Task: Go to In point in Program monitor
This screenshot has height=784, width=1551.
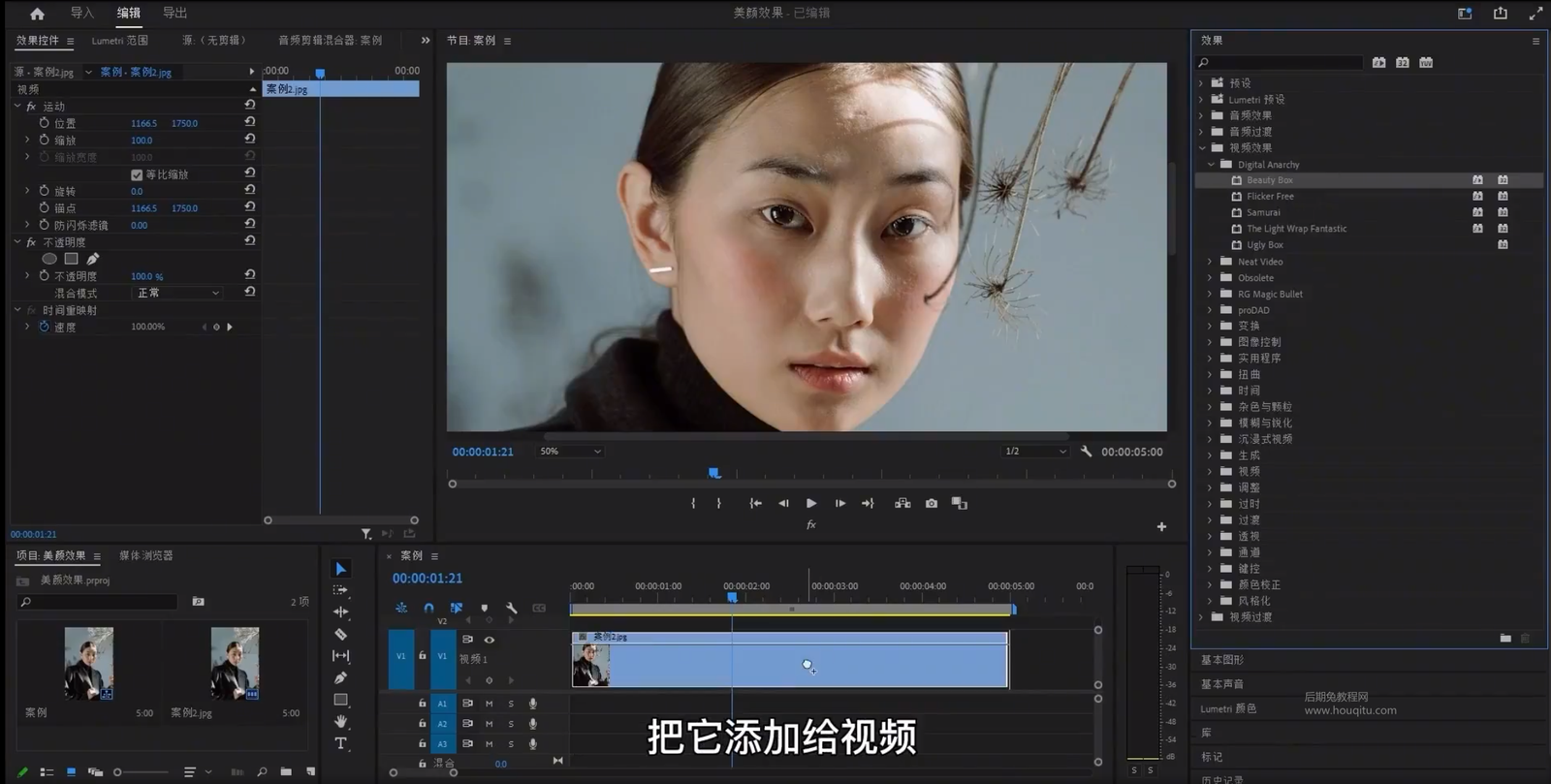Action: tap(755, 503)
